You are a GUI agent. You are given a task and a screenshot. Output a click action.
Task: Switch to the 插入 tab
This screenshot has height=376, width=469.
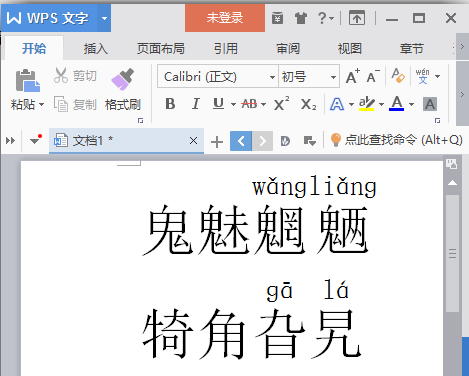(96, 49)
